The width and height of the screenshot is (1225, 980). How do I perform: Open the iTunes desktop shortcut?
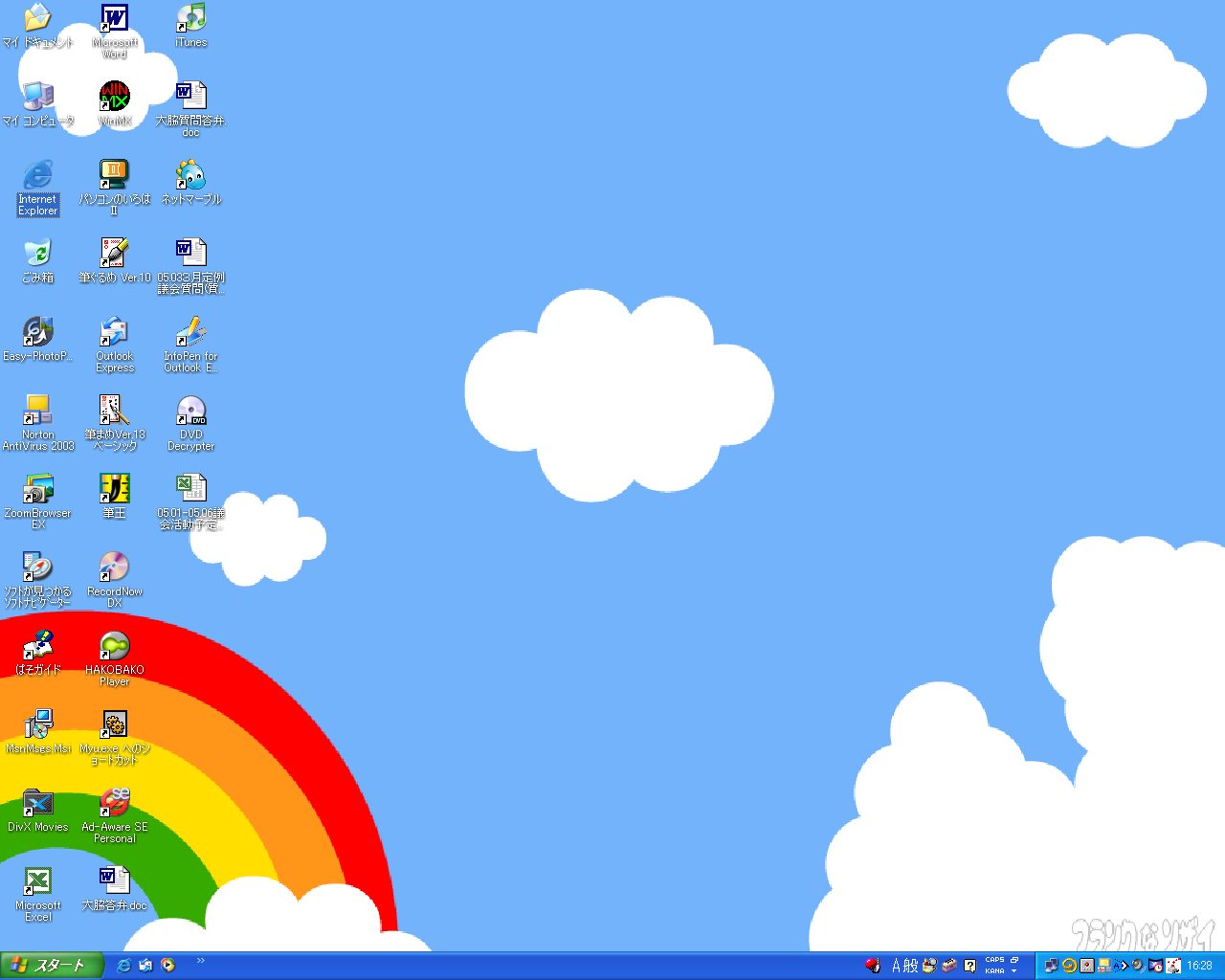click(x=190, y=19)
